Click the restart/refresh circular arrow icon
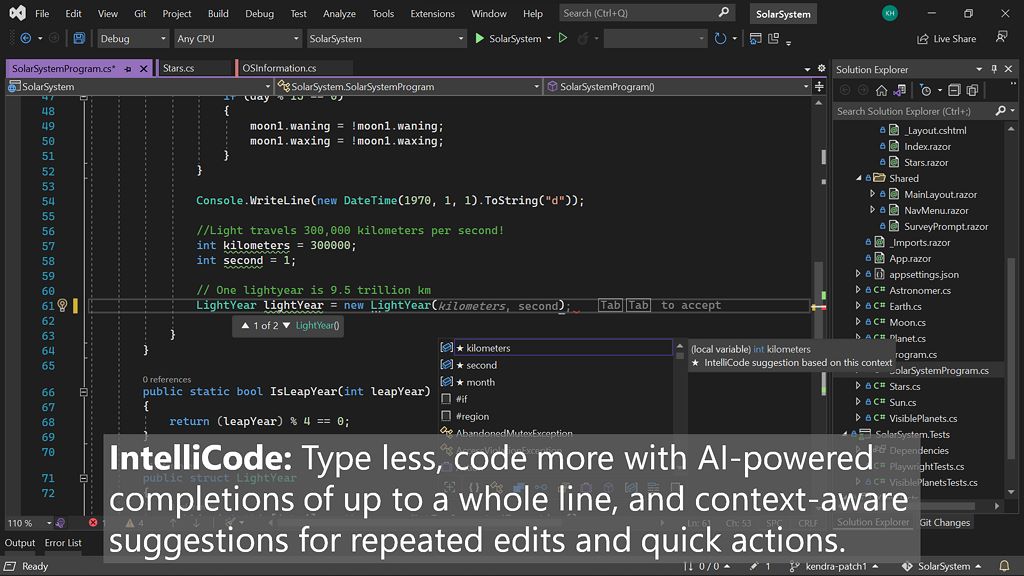1024x576 pixels. (x=720, y=39)
